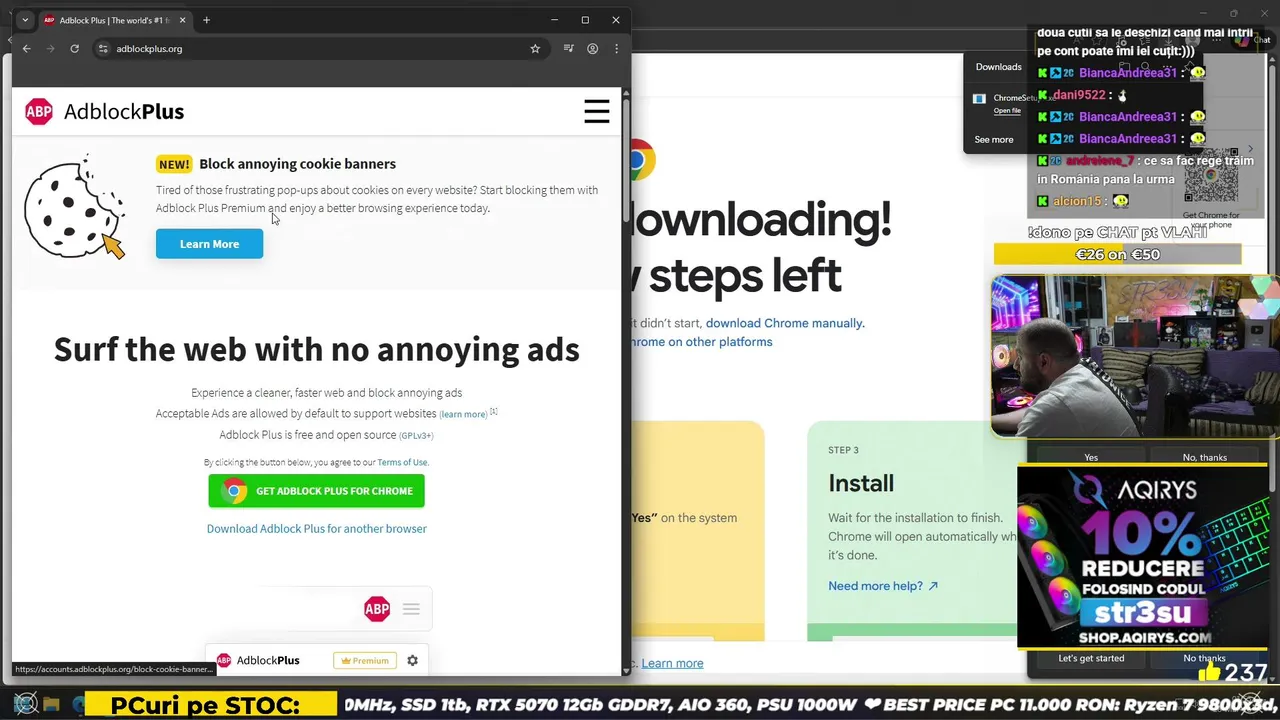Click the Copilot Chat icon in background browser

click(1254, 40)
